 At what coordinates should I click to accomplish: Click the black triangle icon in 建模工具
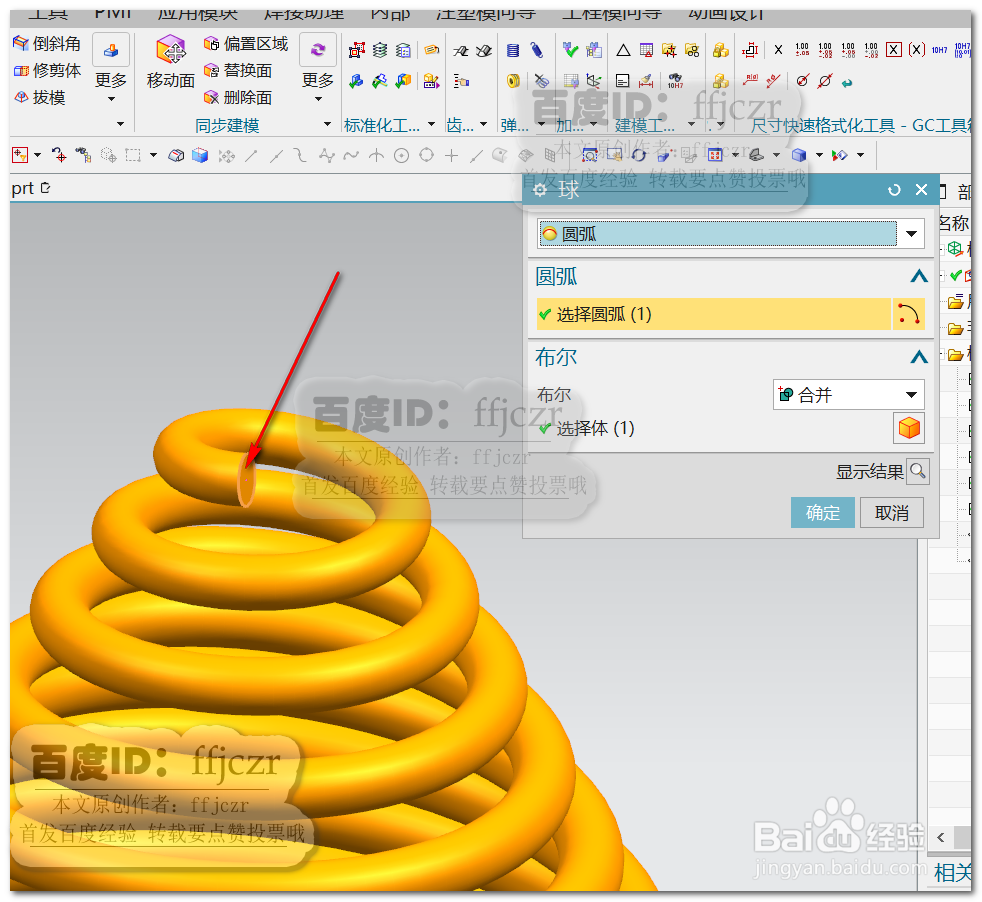point(623,50)
